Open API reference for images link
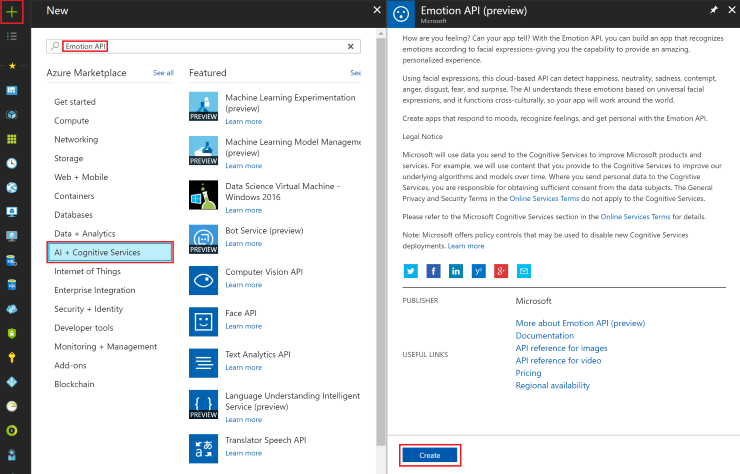 pyautogui.click(x=561, y=348)
